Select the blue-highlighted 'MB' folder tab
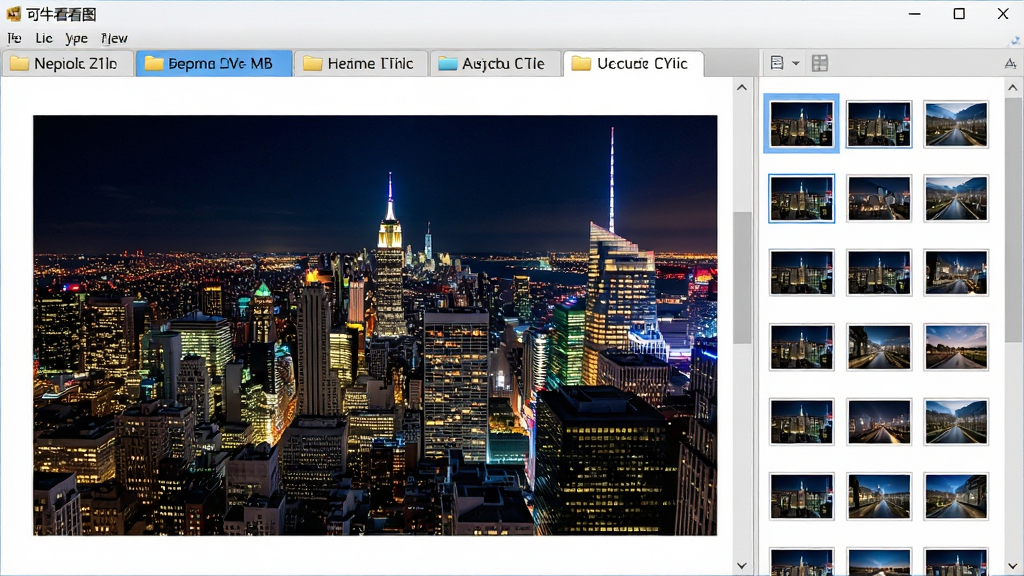 click(x=214, y=63)
